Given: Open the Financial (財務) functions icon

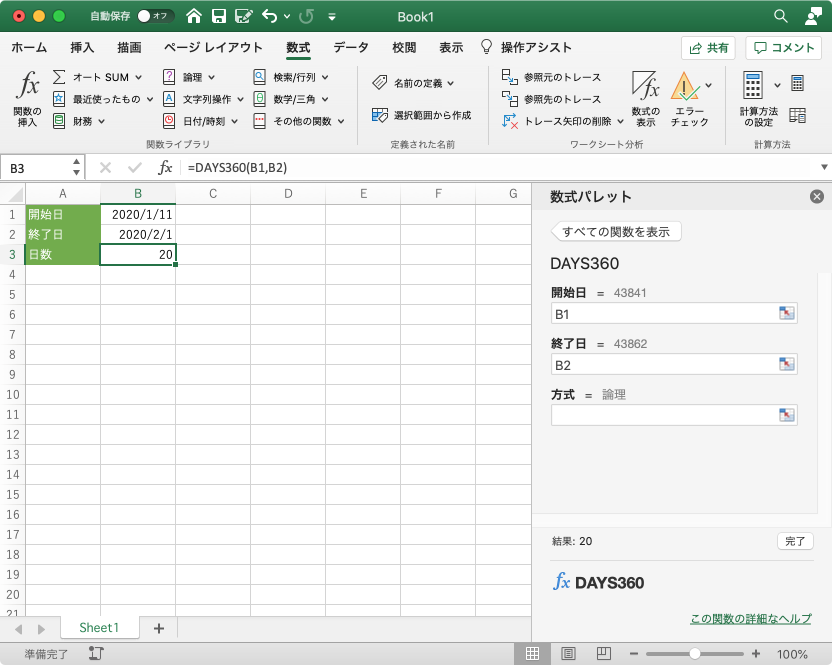Looking at the screenshot, I should pos(59,121).
